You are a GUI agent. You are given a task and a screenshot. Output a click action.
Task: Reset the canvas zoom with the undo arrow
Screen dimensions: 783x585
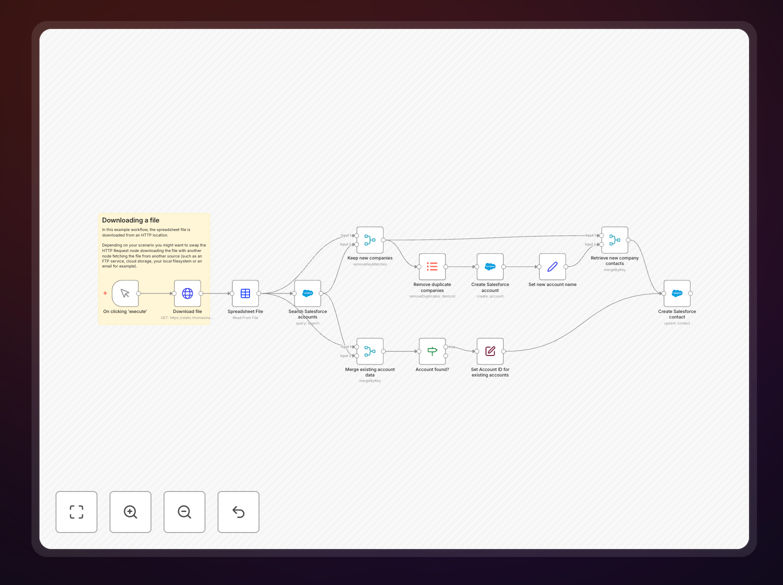click(x=238, y=512)
